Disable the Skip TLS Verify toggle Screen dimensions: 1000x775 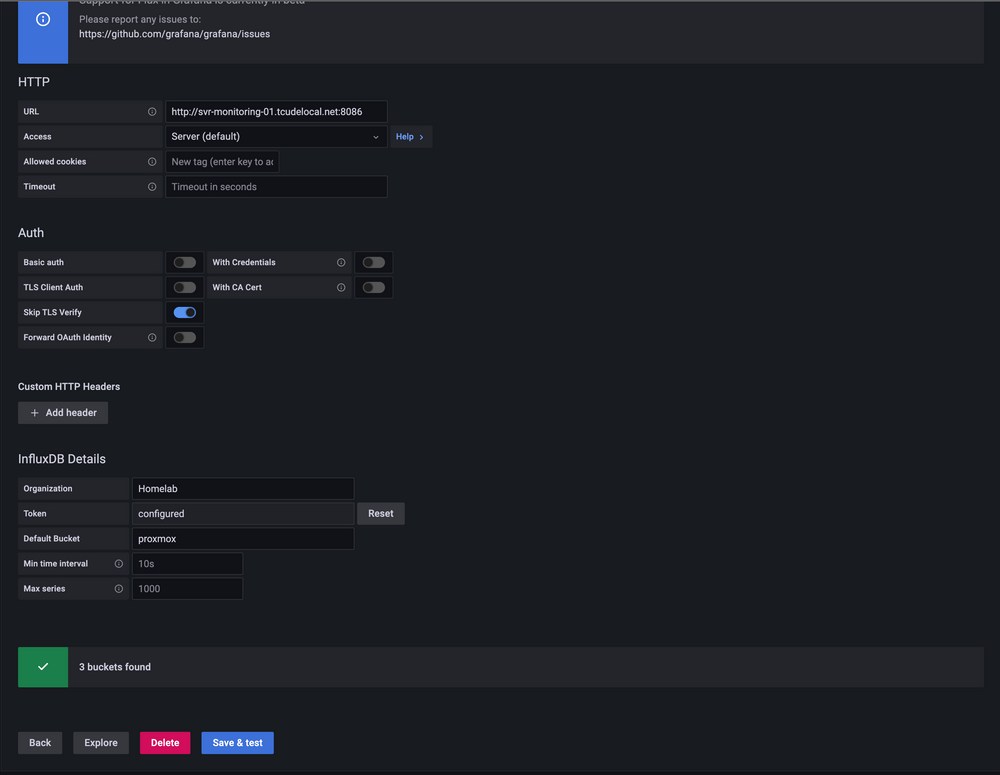tap(184, 312)
